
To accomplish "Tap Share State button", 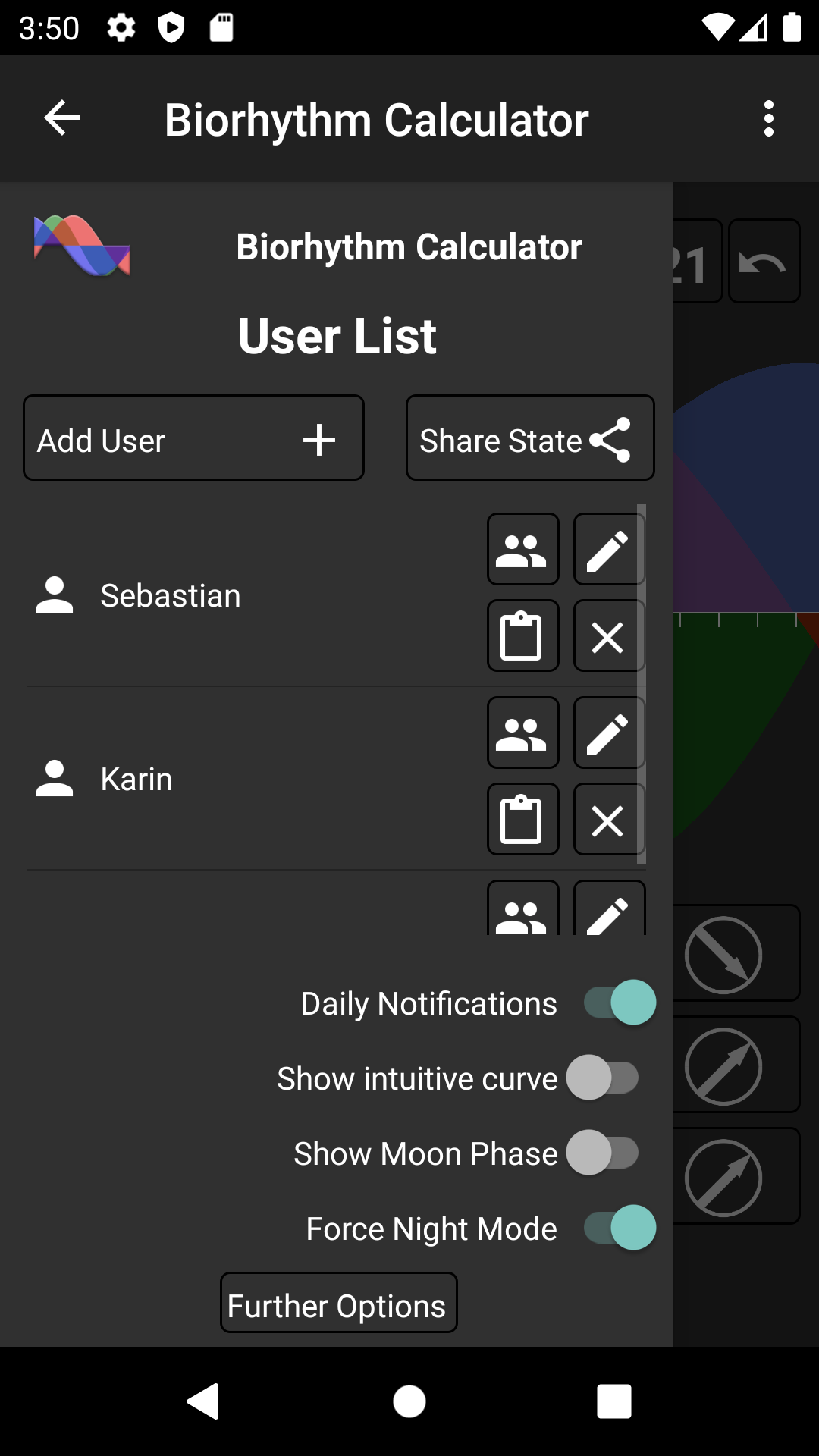I will click(x=530, y=438).
